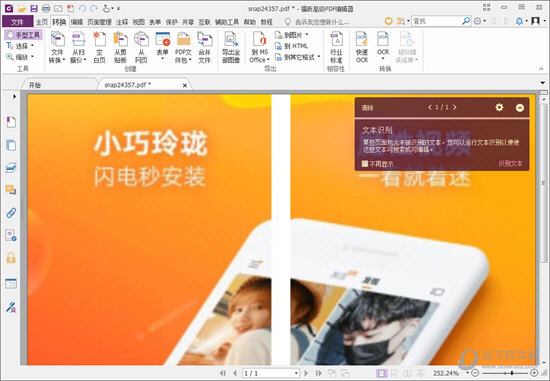Expand the Zoom (缩放) tool dropdown
Screen dimensions: 550x381
(x=33, y=56)
